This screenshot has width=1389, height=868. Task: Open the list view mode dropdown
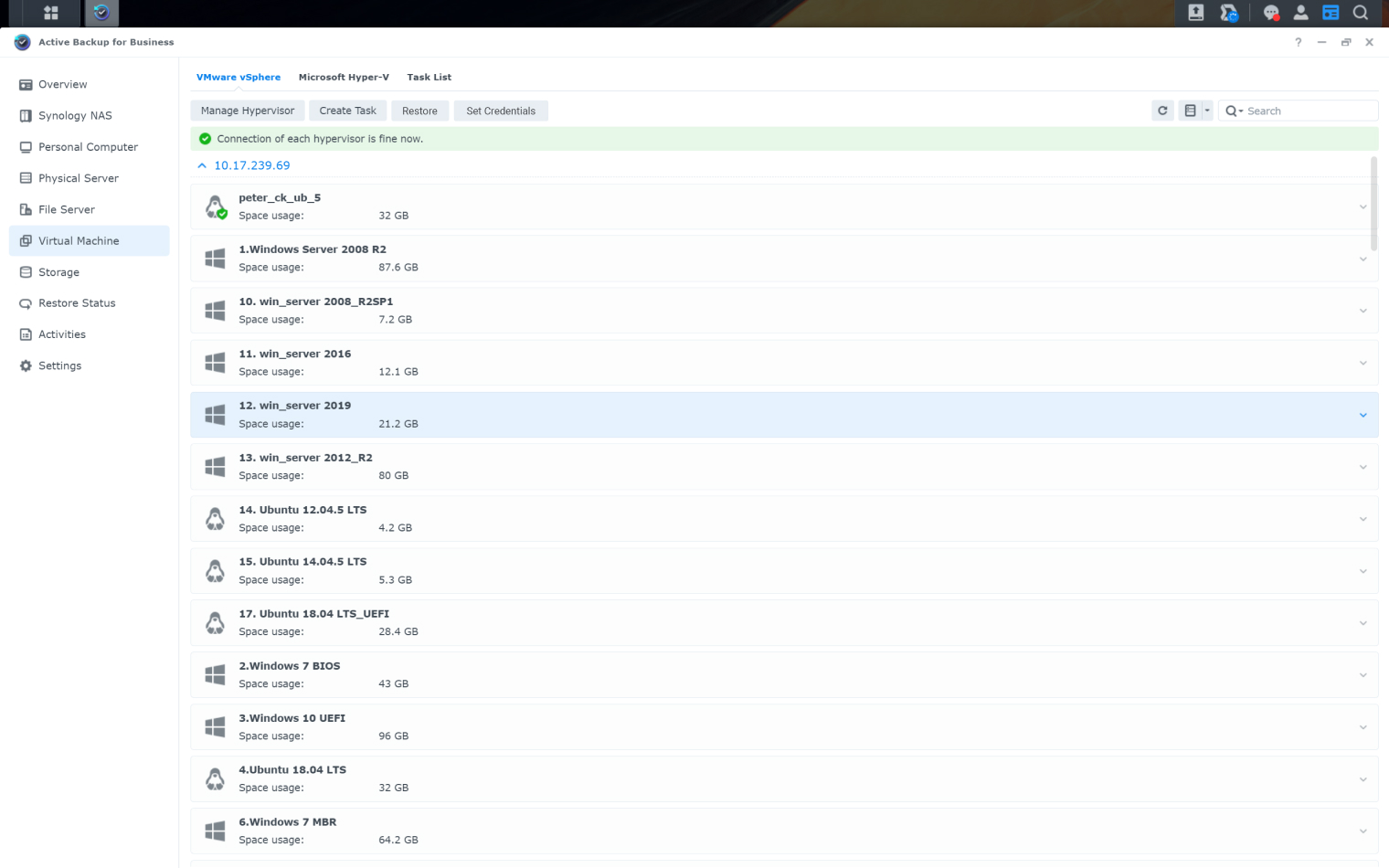click(1195, 111)
